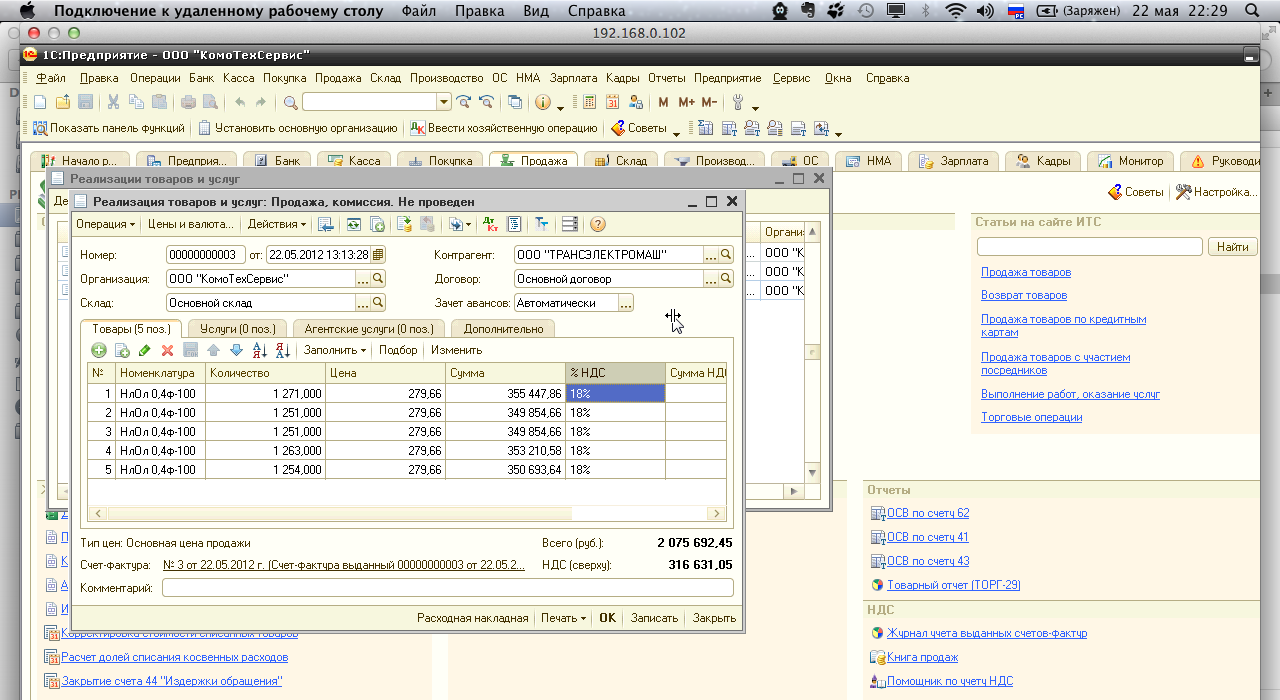The width and height of the screenshot is (1280, 700).
Task: Open the Сервис menu
Action: click(x=792, y=78)
